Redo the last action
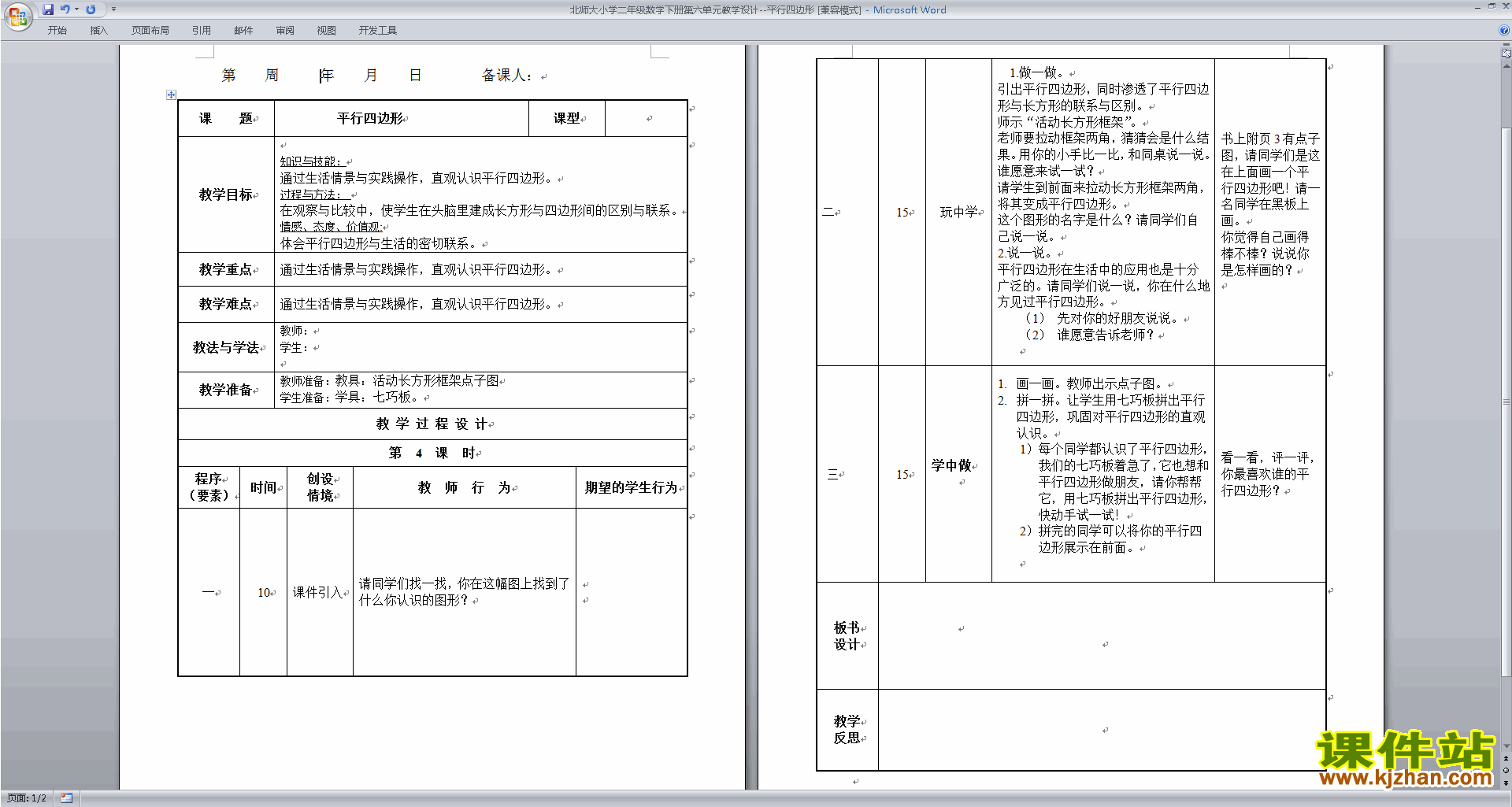 pos(91,9)
